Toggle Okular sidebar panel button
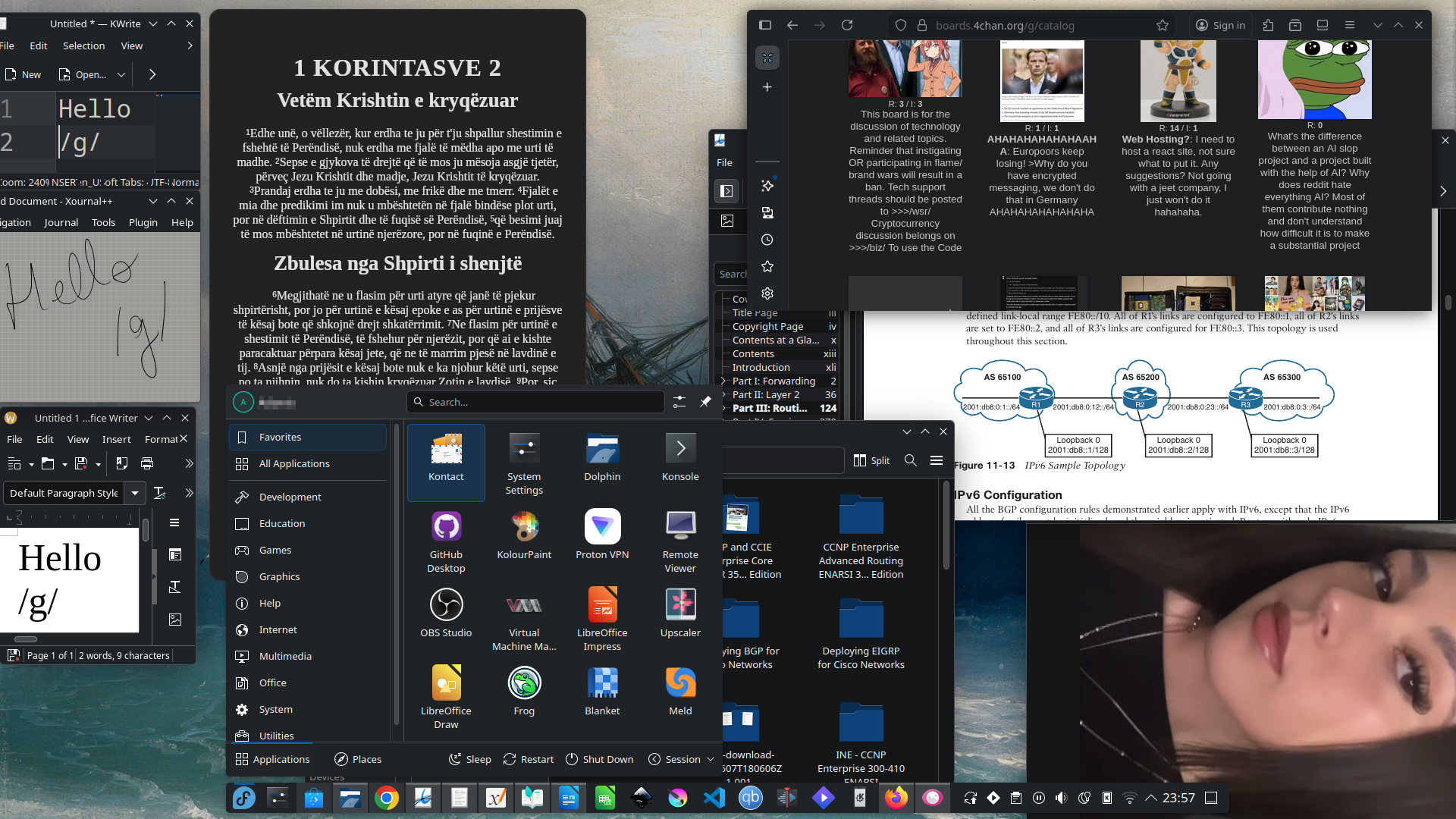 point(726,191)
